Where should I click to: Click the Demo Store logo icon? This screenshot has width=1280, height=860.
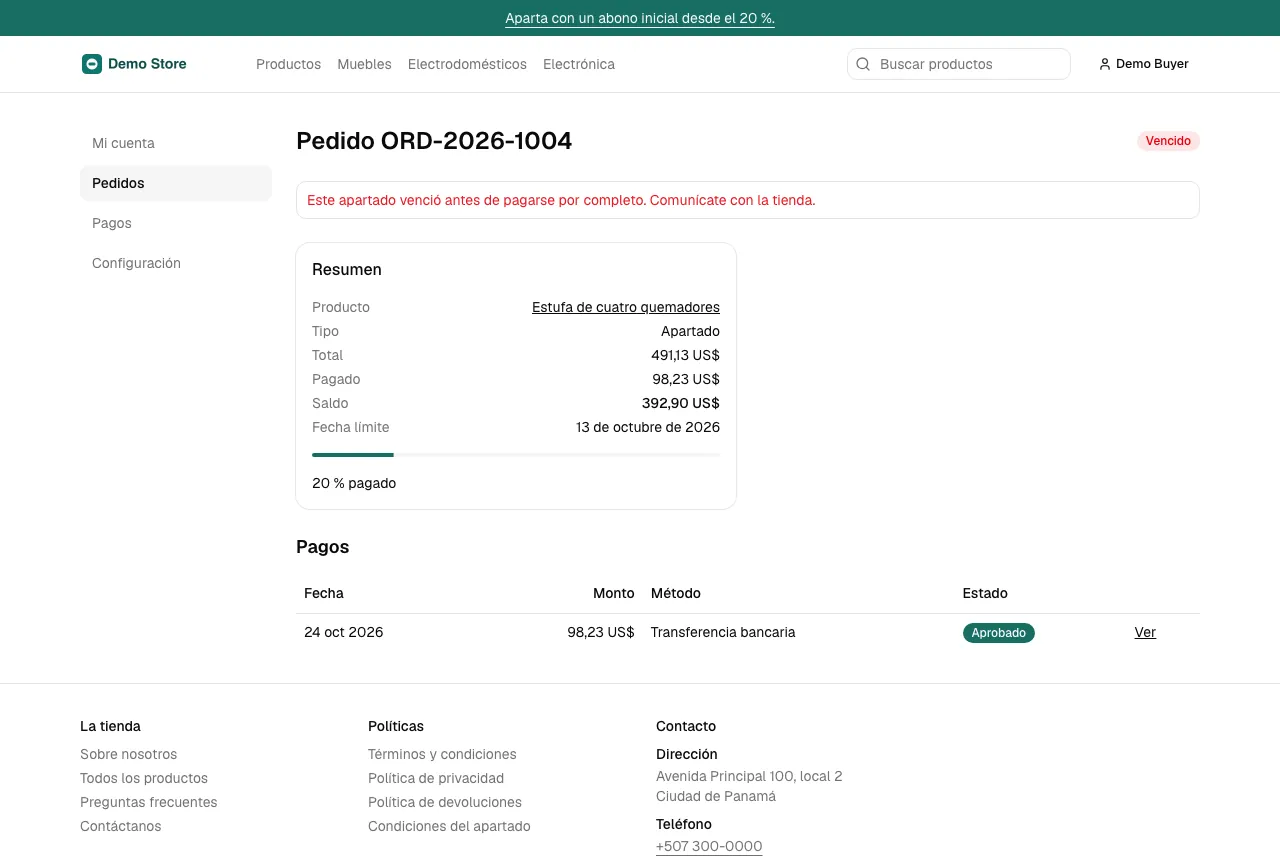tap(92, 64)
